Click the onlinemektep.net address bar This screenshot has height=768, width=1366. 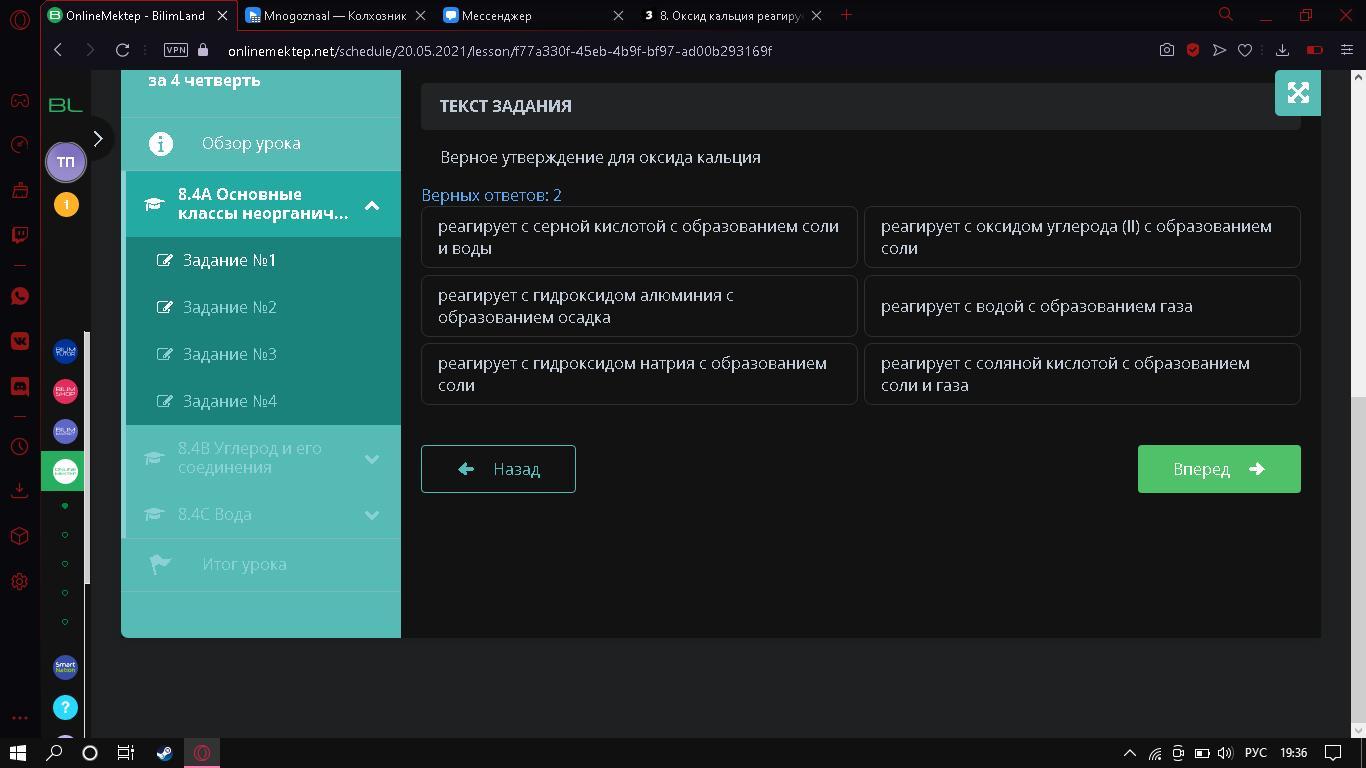click(499, 50)
